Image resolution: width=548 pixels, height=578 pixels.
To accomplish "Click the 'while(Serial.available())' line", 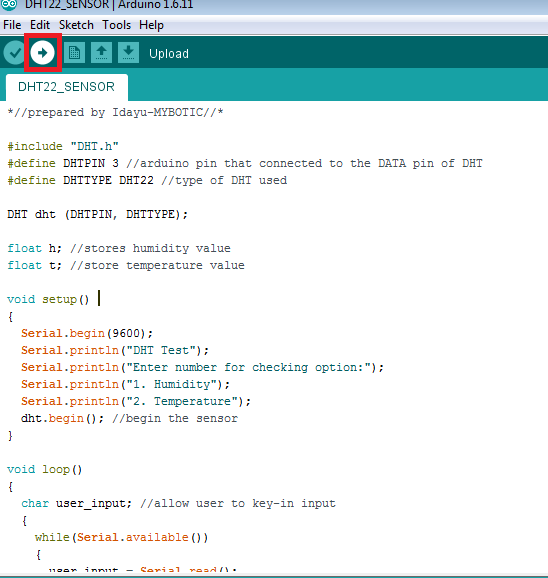I will point(122,537).
